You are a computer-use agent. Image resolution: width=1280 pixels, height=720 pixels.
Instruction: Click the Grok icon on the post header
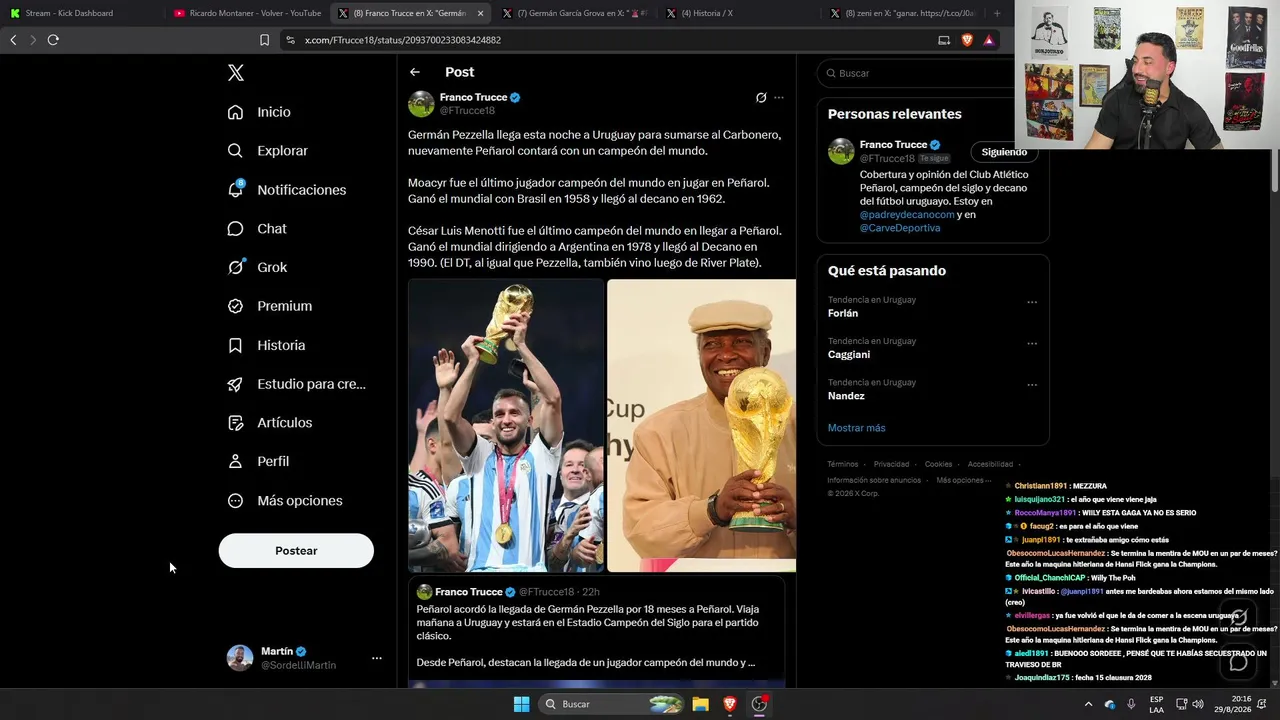(761, 98)
